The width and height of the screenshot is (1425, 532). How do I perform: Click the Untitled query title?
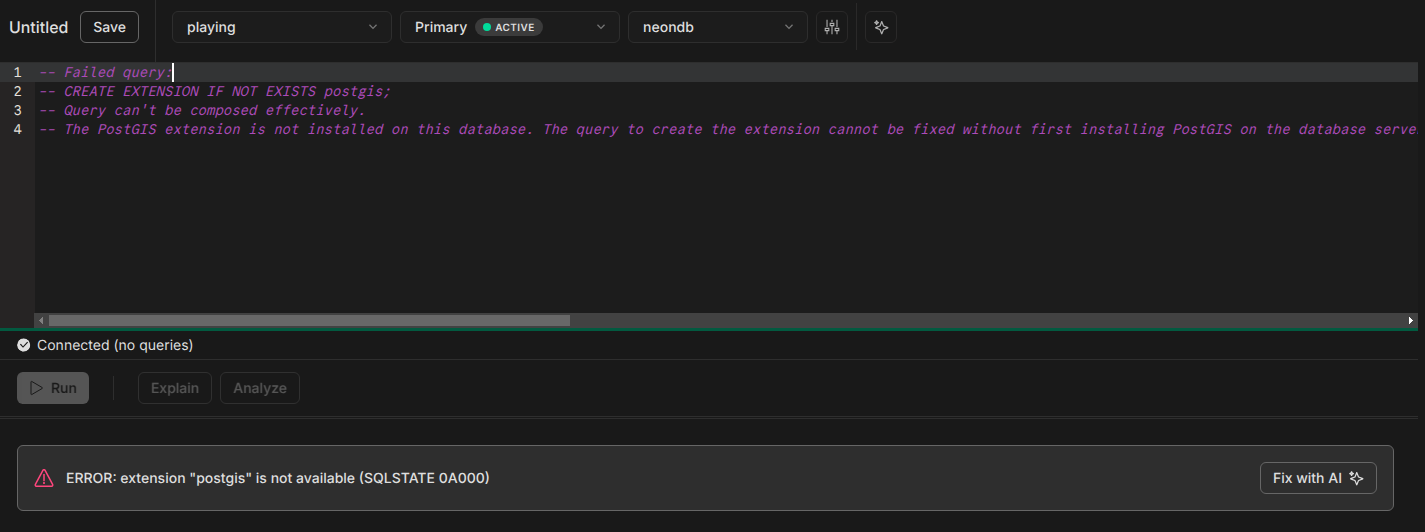(39, 27)
